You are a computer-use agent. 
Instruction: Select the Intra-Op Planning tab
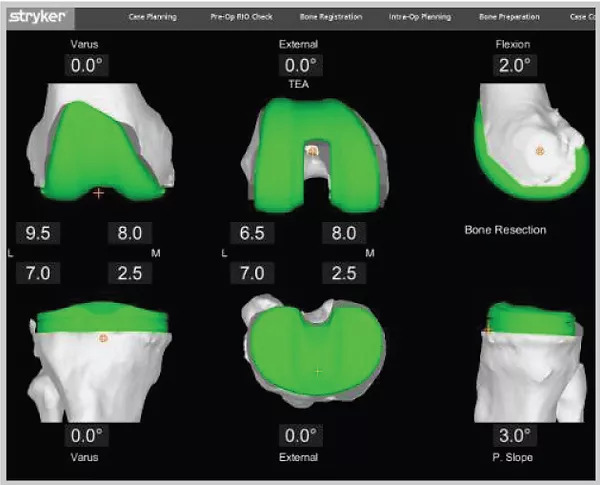[x=419, y=18]
